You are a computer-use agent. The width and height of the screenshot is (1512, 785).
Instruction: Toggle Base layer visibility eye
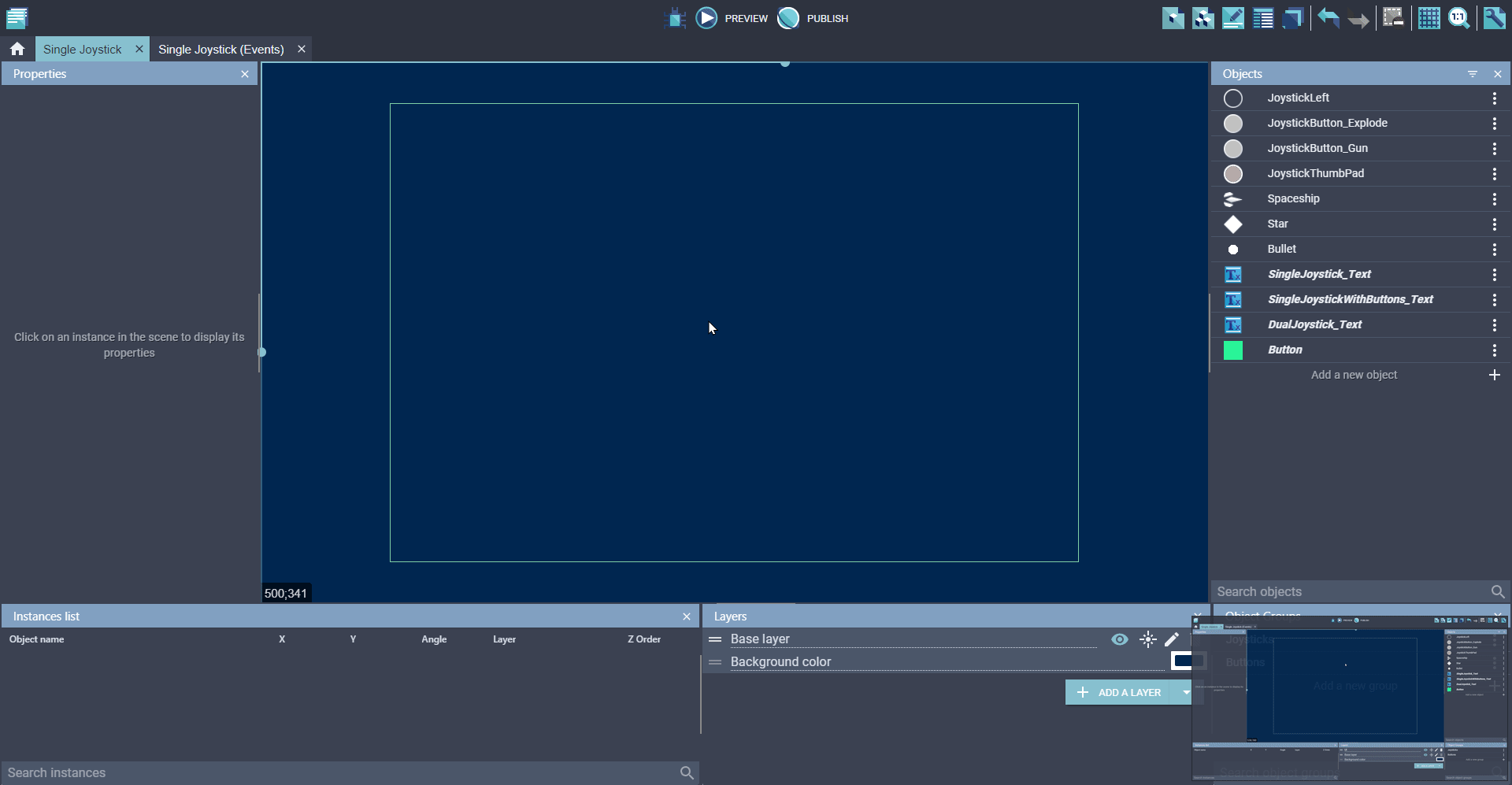pos(1119,639)
